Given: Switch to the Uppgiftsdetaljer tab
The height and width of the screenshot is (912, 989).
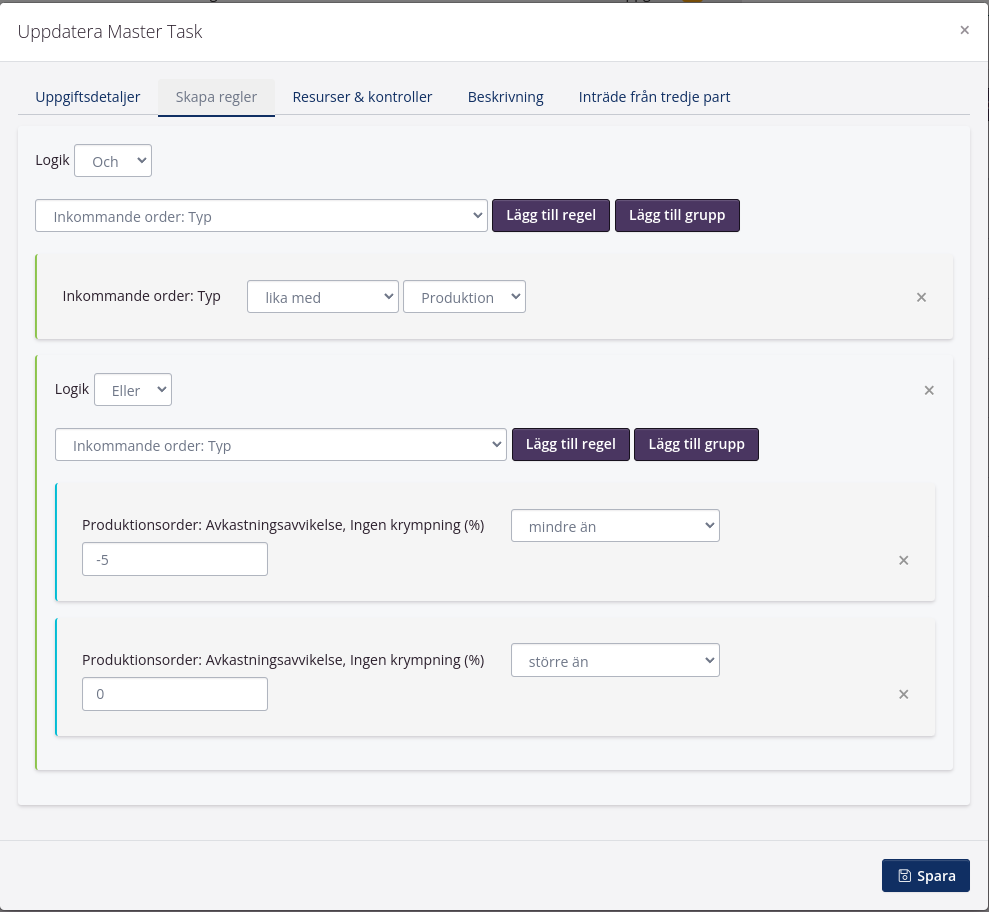Looking at the screenshot, I should (88, 97).
